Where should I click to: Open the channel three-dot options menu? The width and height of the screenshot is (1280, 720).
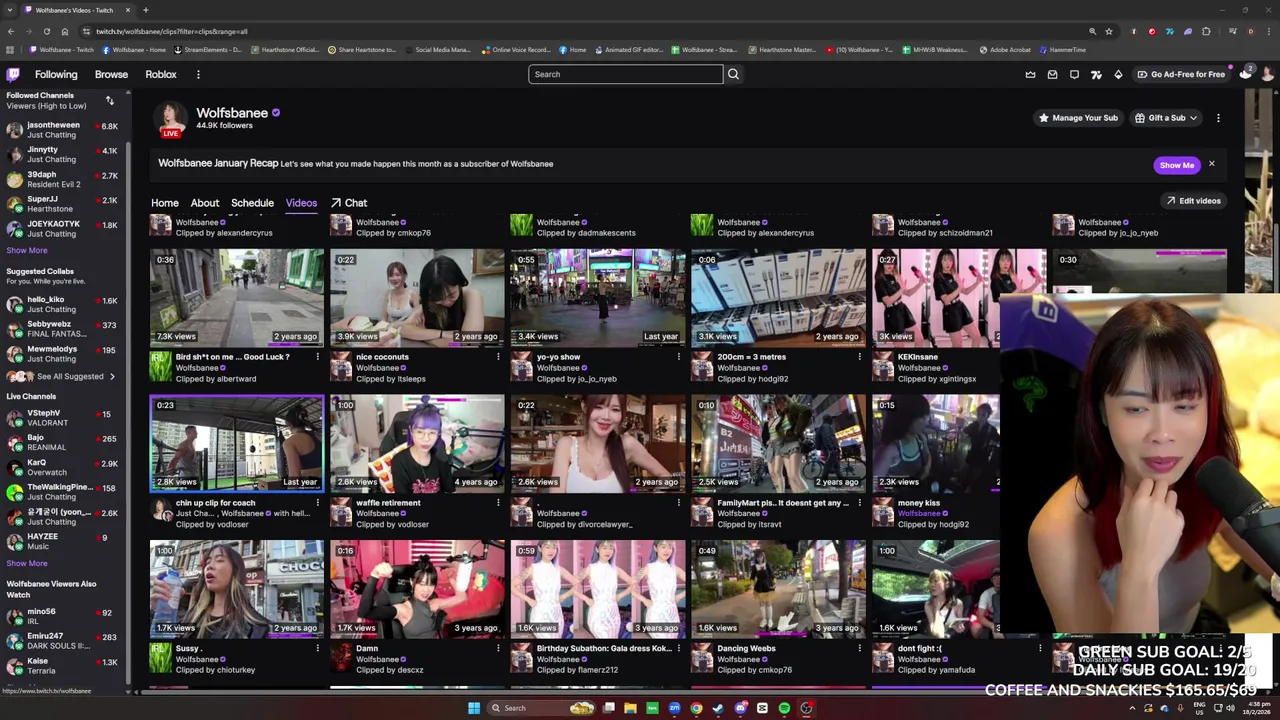pos(1218,118)
